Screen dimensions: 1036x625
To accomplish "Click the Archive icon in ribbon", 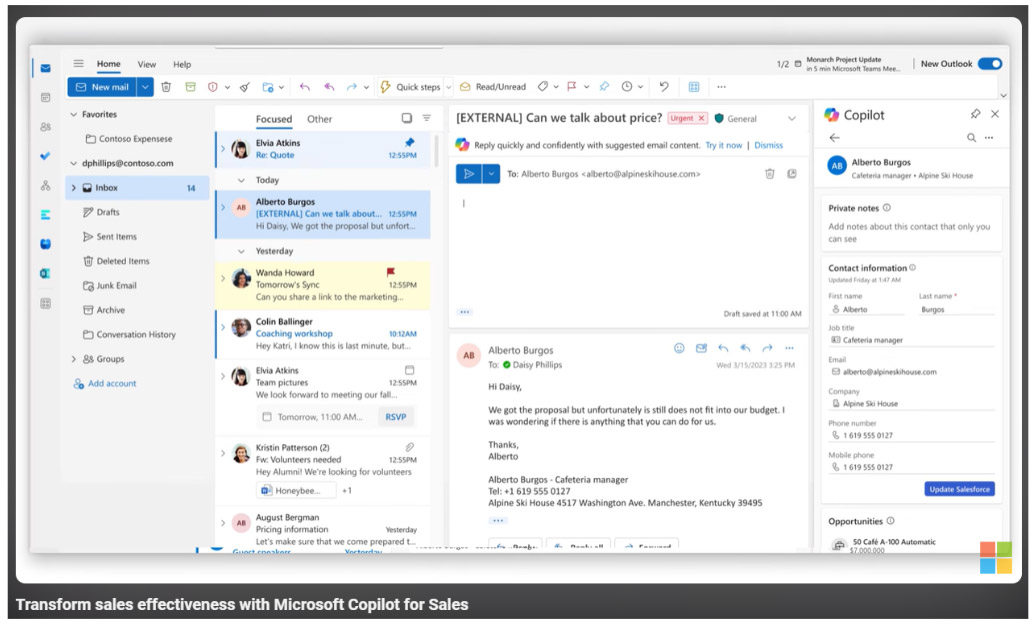I will pos(190,87).
